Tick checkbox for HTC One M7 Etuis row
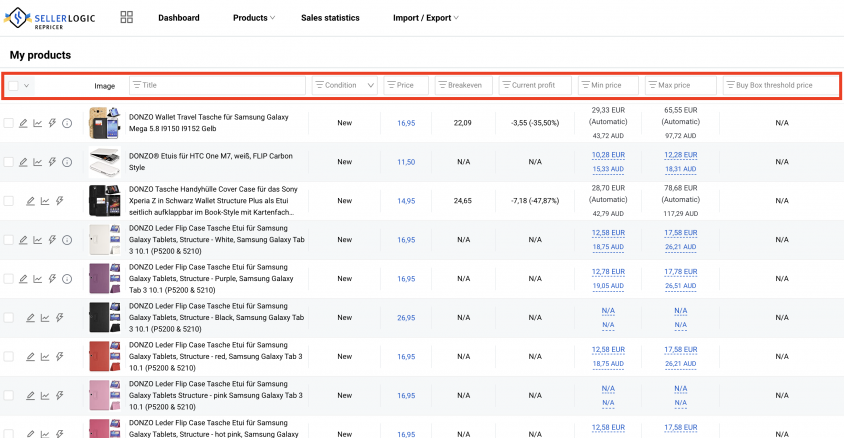 coord(9,162)
